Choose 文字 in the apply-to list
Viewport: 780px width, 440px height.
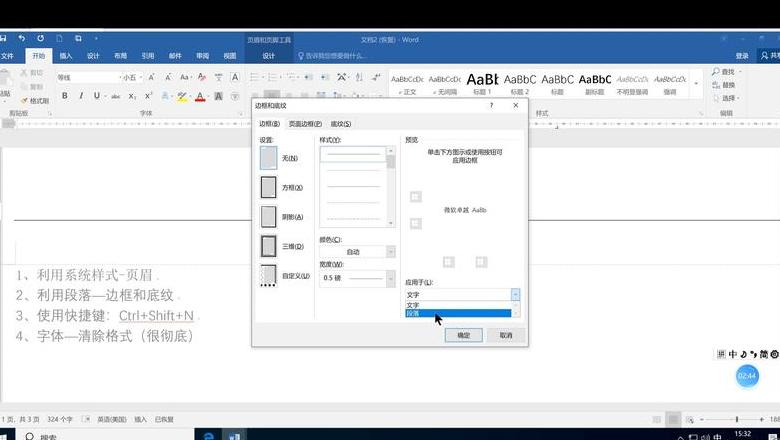point(458,305)
